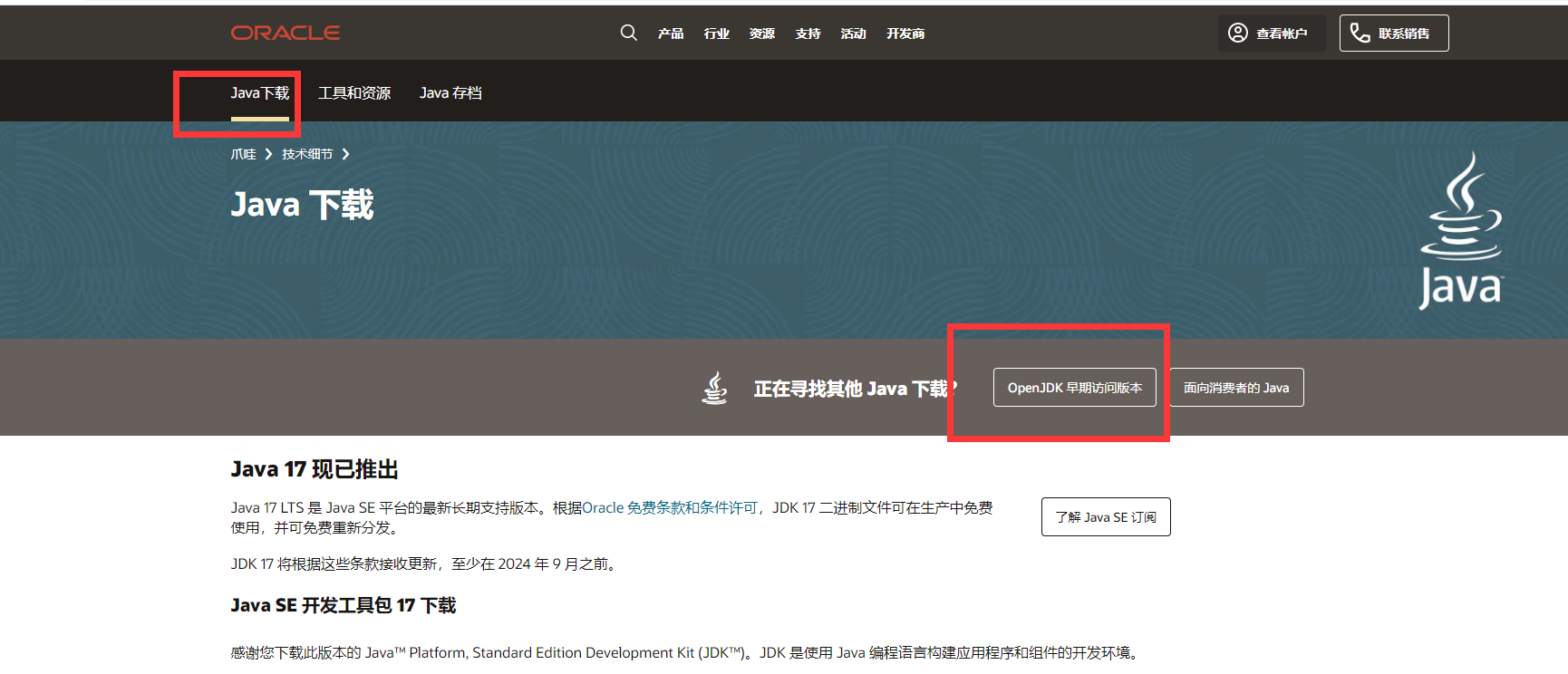
Task: Click chevron after 技术细节 breadcrumb
Action: point(345,154)
